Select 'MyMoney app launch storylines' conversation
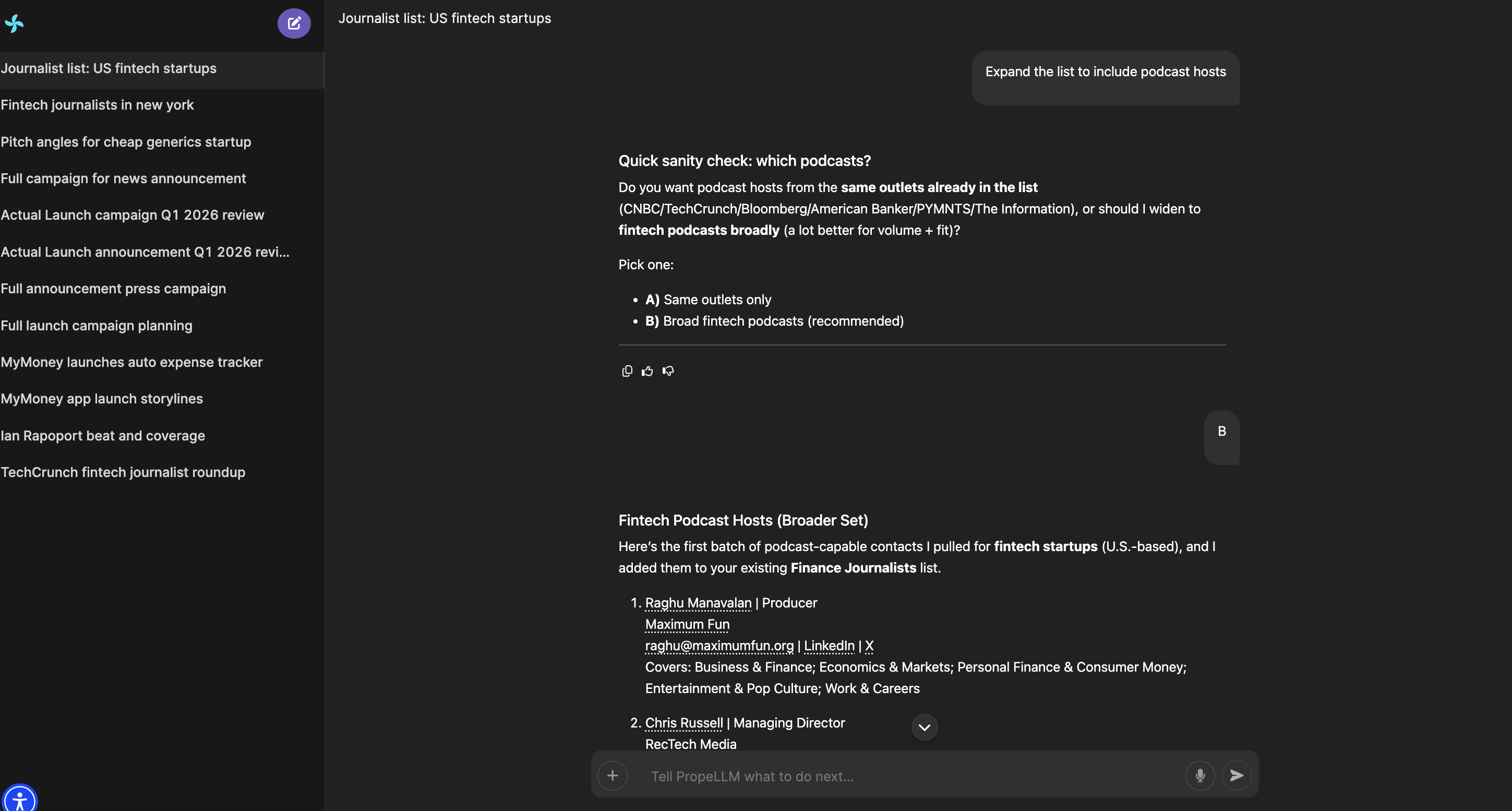 (102, 399)
